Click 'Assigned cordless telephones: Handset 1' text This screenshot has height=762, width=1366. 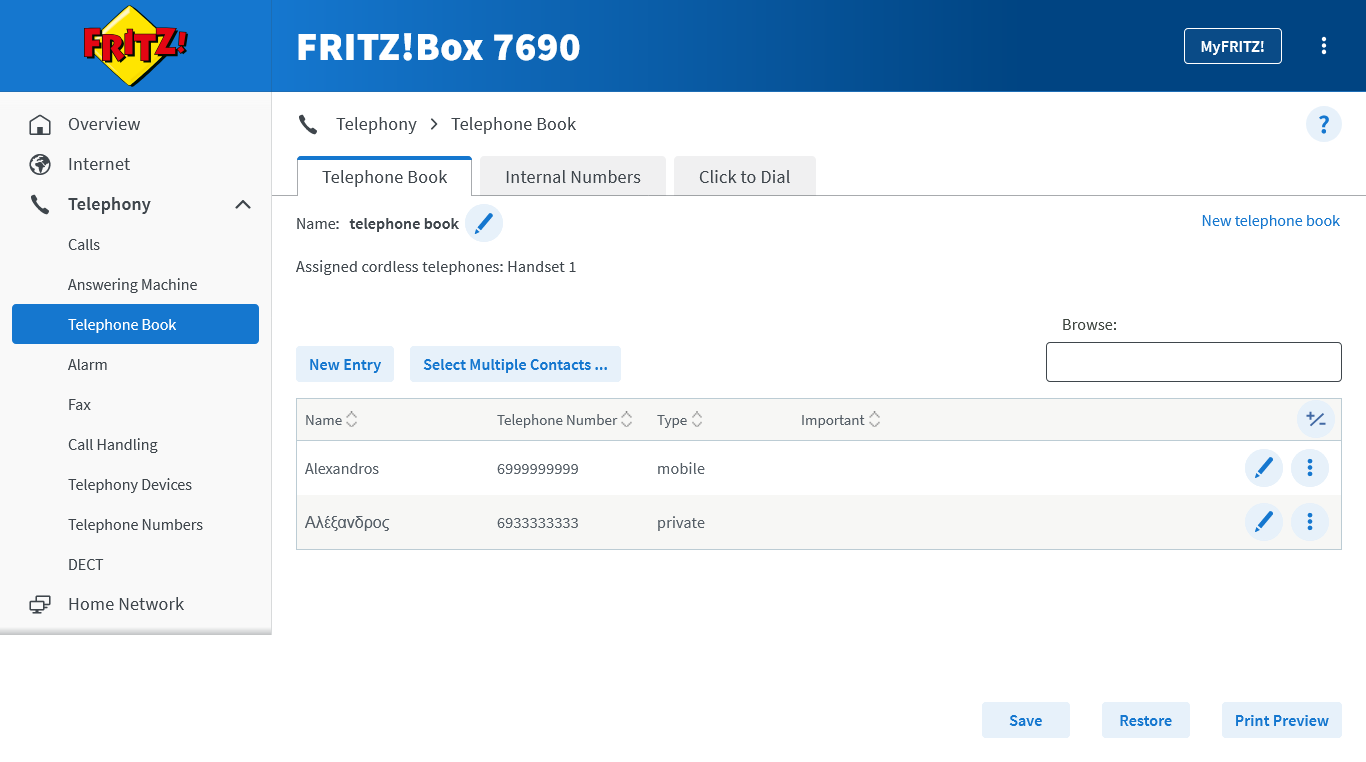click(x=436, y=267)
